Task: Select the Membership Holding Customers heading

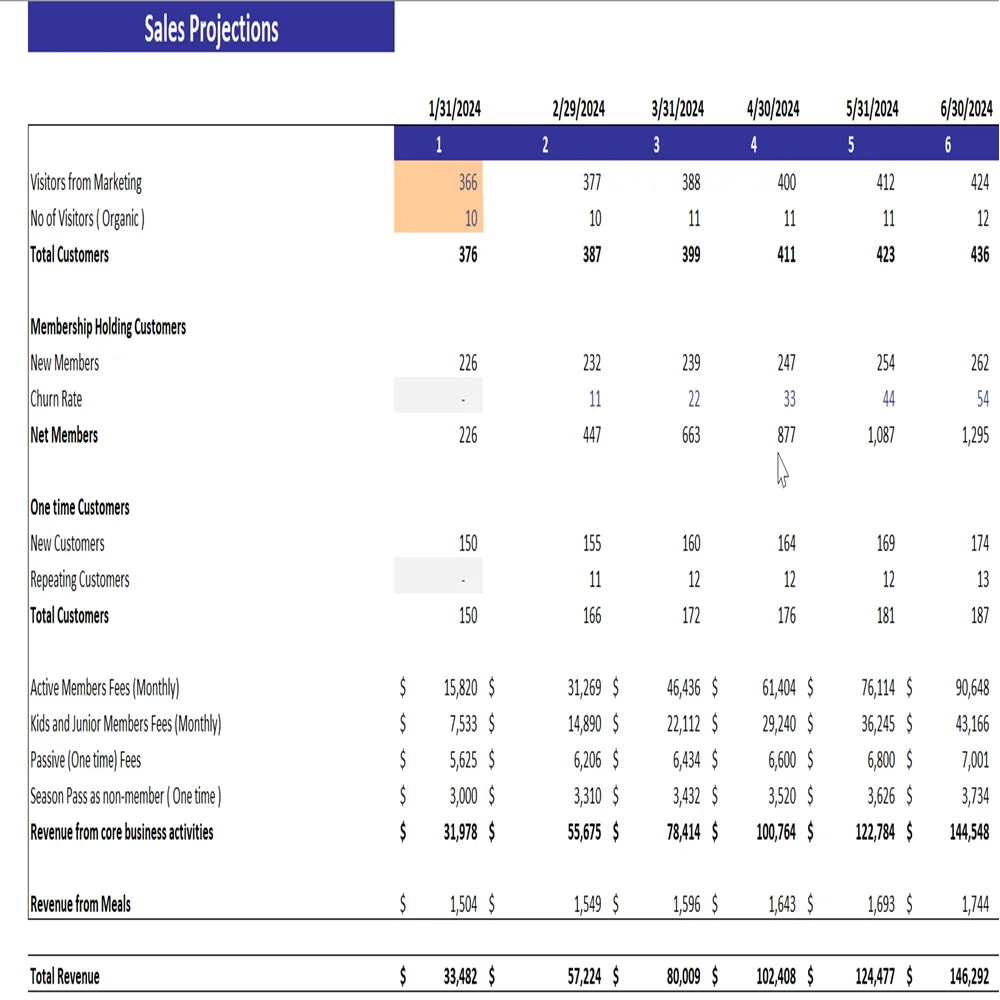Action: click(x=108, y=327)
